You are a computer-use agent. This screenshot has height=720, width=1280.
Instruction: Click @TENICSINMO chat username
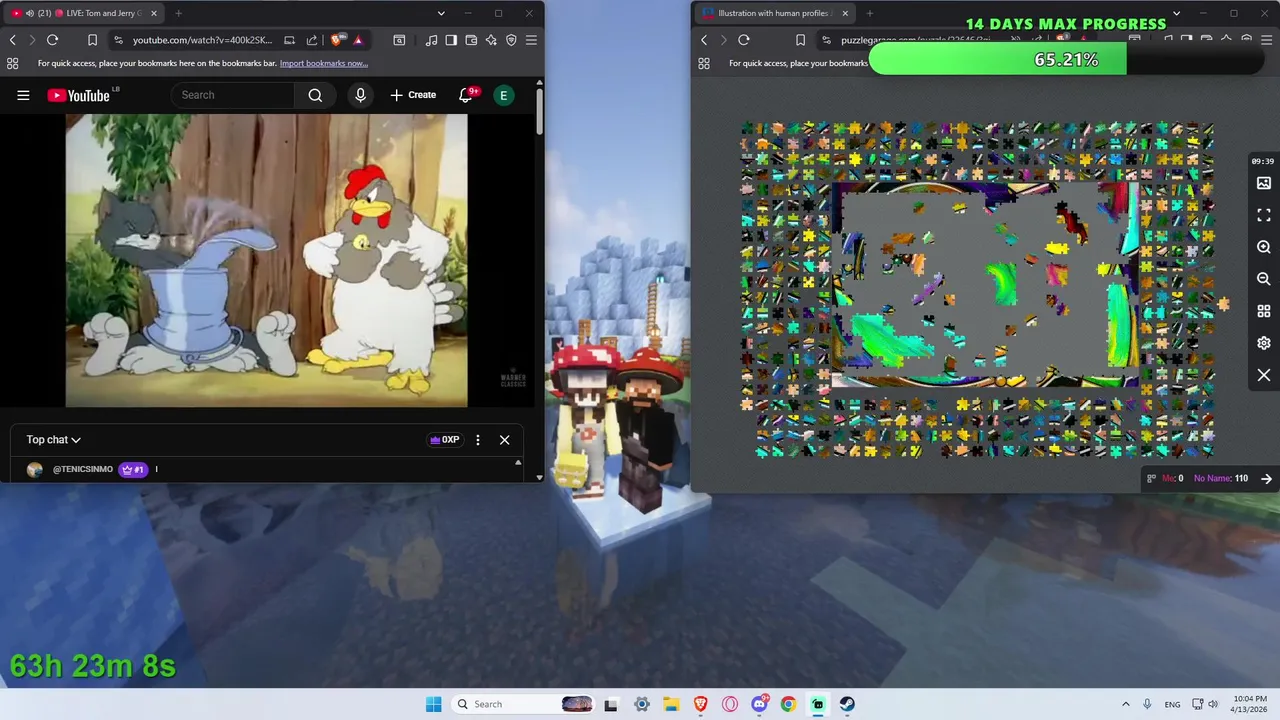pyautogui.click(x=83, y=469)
